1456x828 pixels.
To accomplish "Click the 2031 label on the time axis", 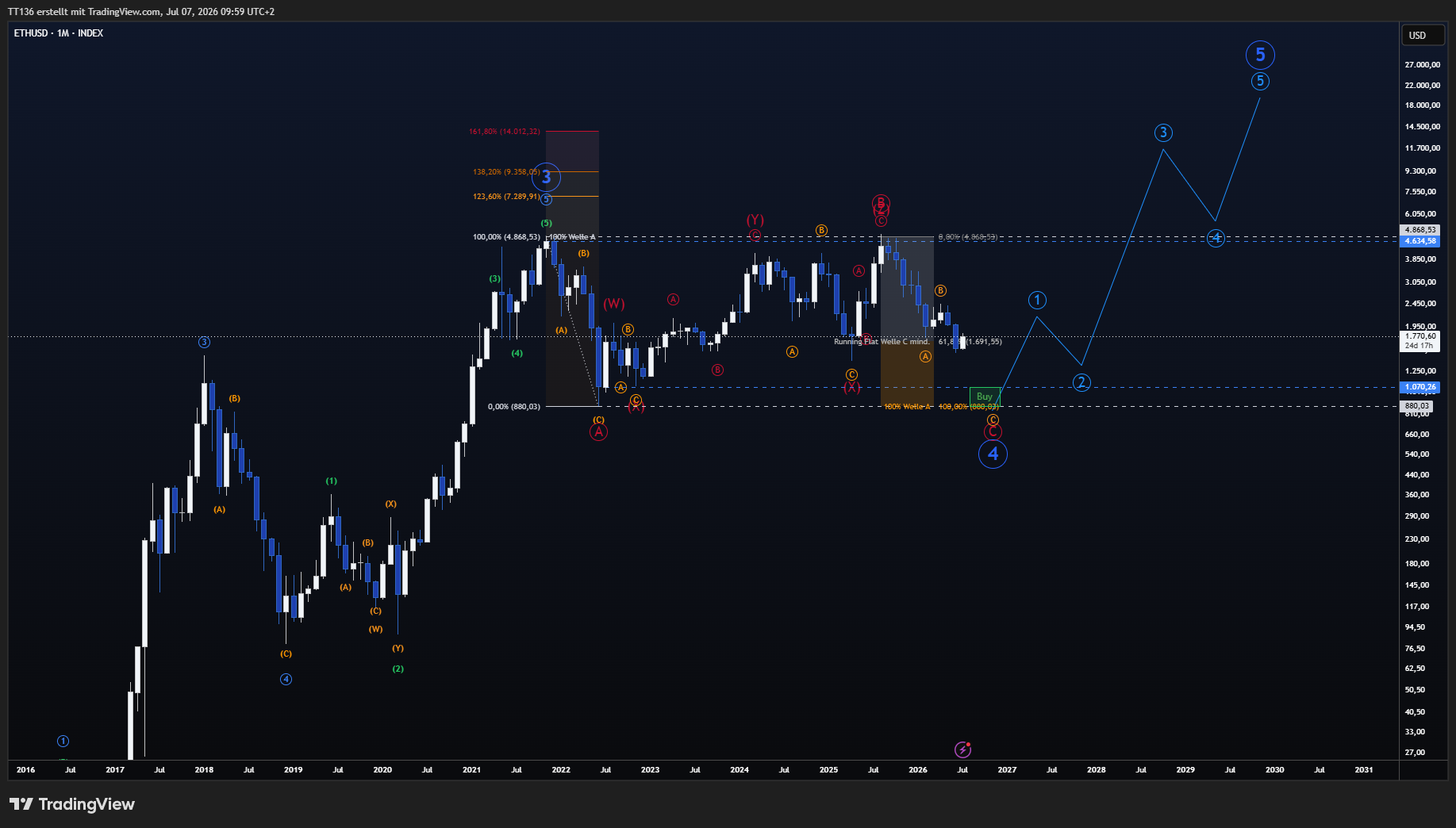I will click(x=1364, y=770).
